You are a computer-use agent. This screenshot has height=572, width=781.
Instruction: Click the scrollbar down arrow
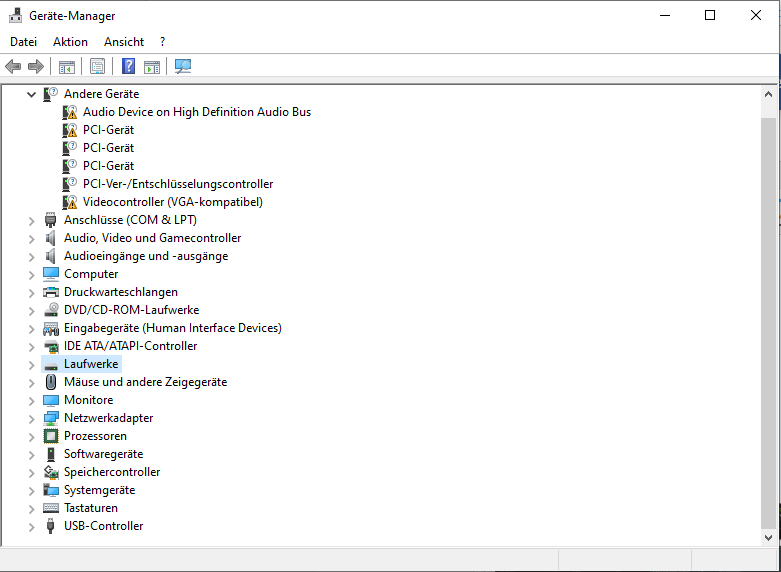(768, 538)
